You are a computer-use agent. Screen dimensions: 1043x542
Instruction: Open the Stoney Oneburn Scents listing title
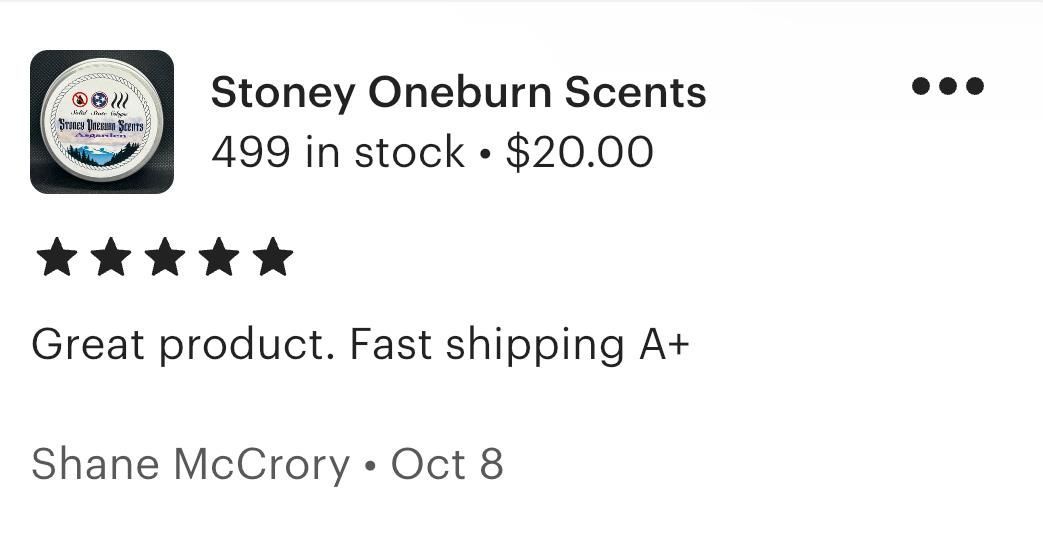[458, 92]
